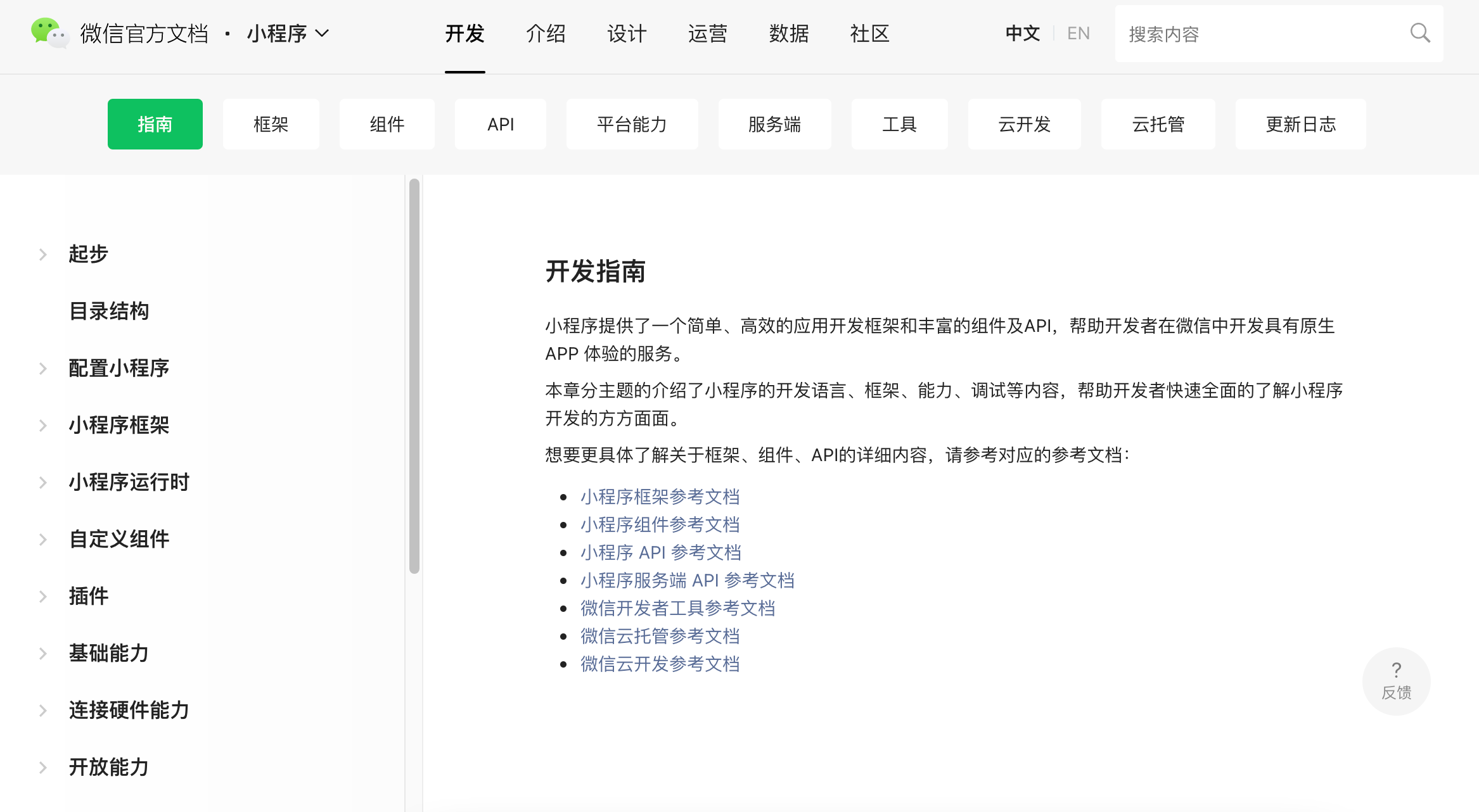Open the 设计 top navigation tab

[627, 33]
